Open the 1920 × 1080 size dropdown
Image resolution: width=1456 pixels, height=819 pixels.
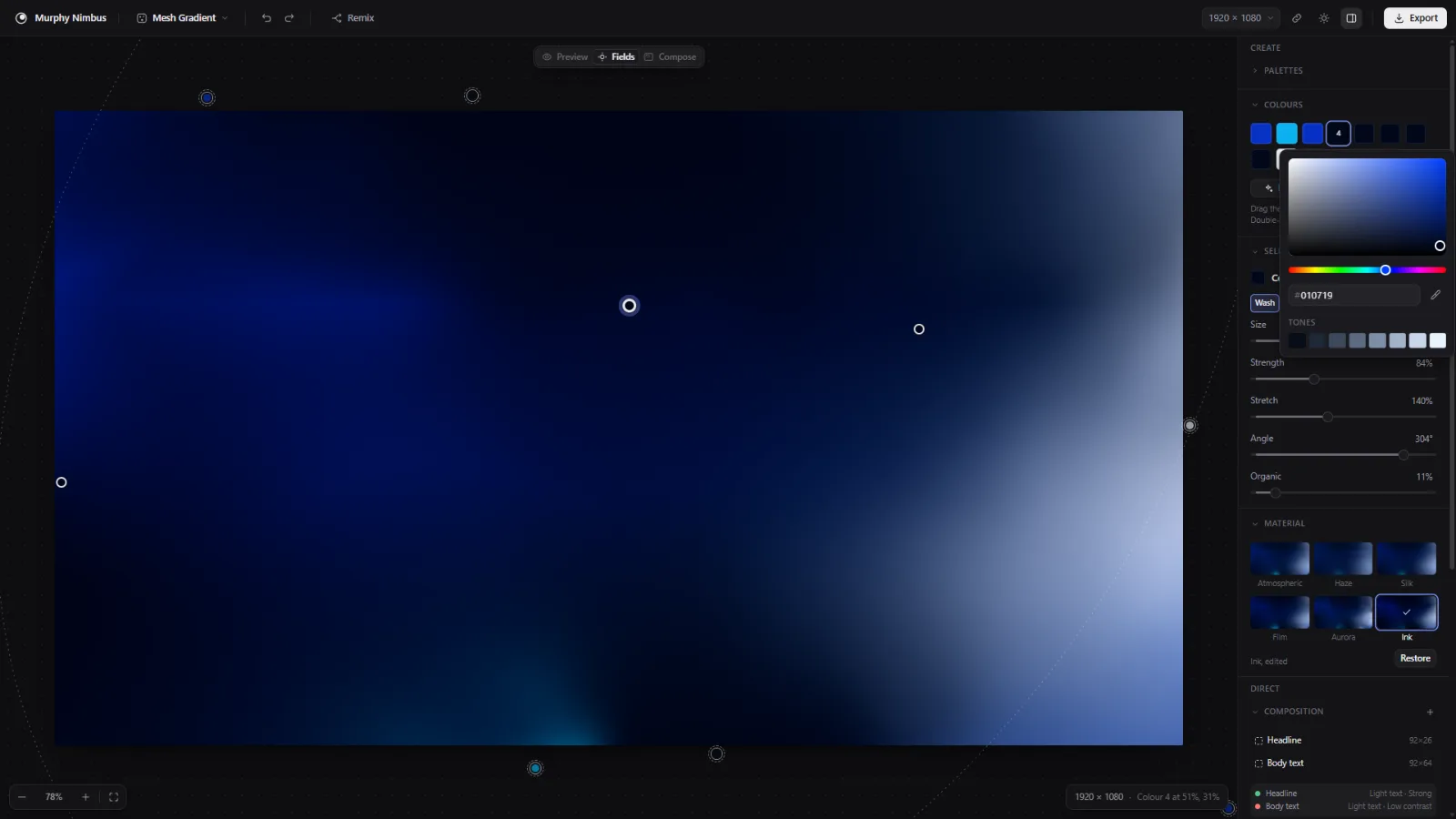pyautogui.click(x=1241, y=18)
